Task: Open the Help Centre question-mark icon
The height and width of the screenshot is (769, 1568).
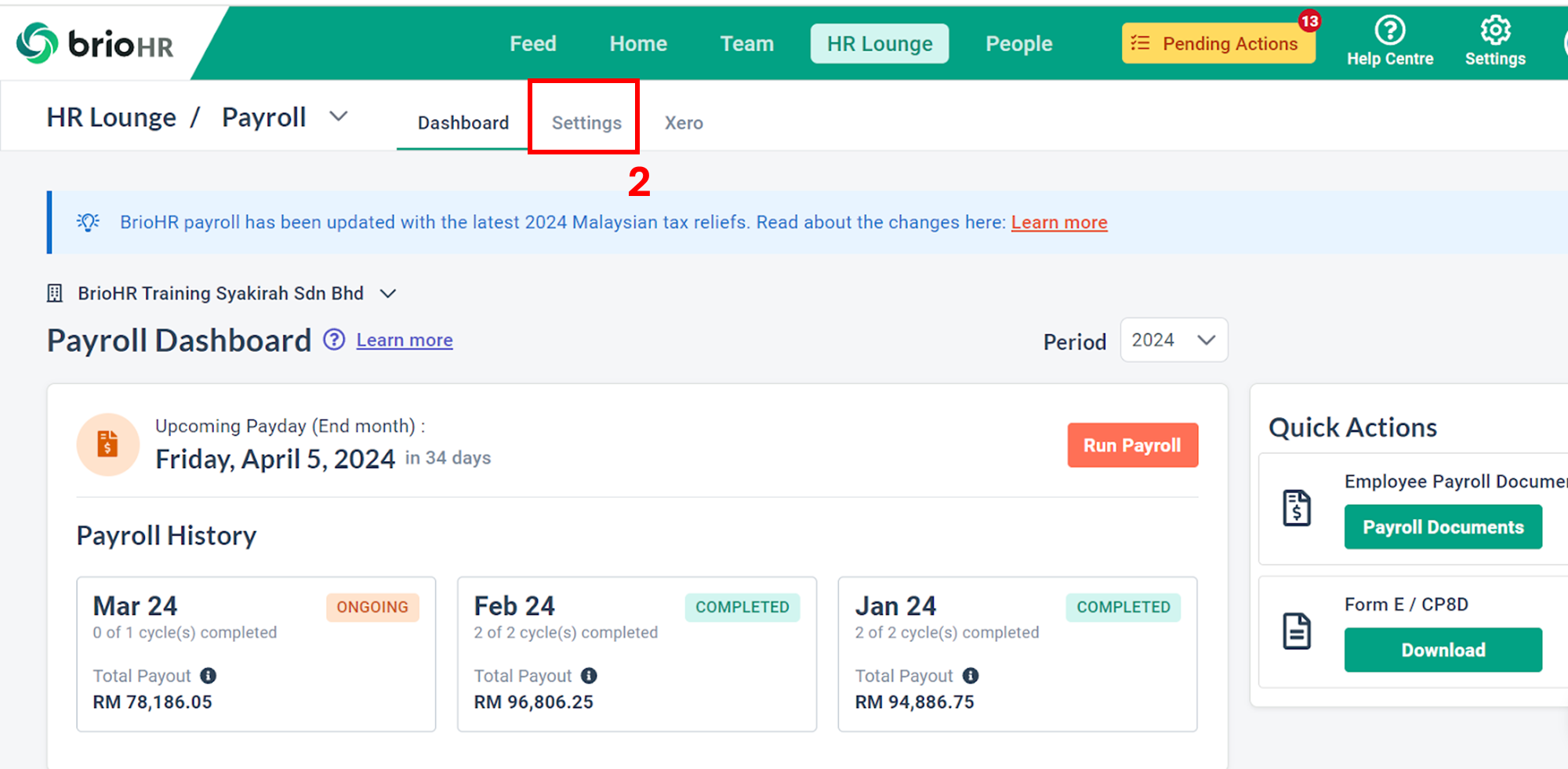Action: click(1390, 31)
